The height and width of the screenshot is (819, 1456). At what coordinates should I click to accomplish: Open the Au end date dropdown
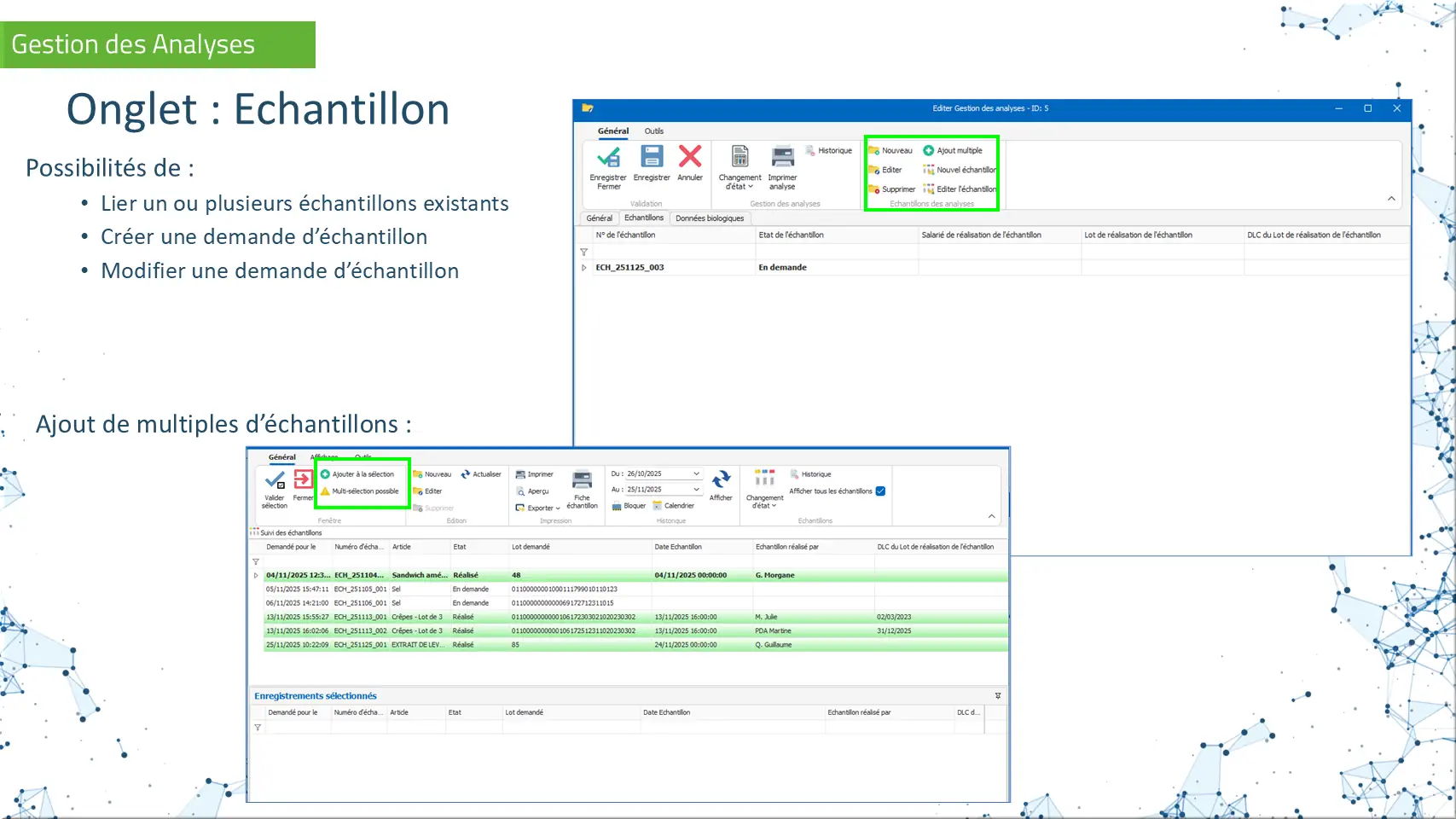[696, 490]
